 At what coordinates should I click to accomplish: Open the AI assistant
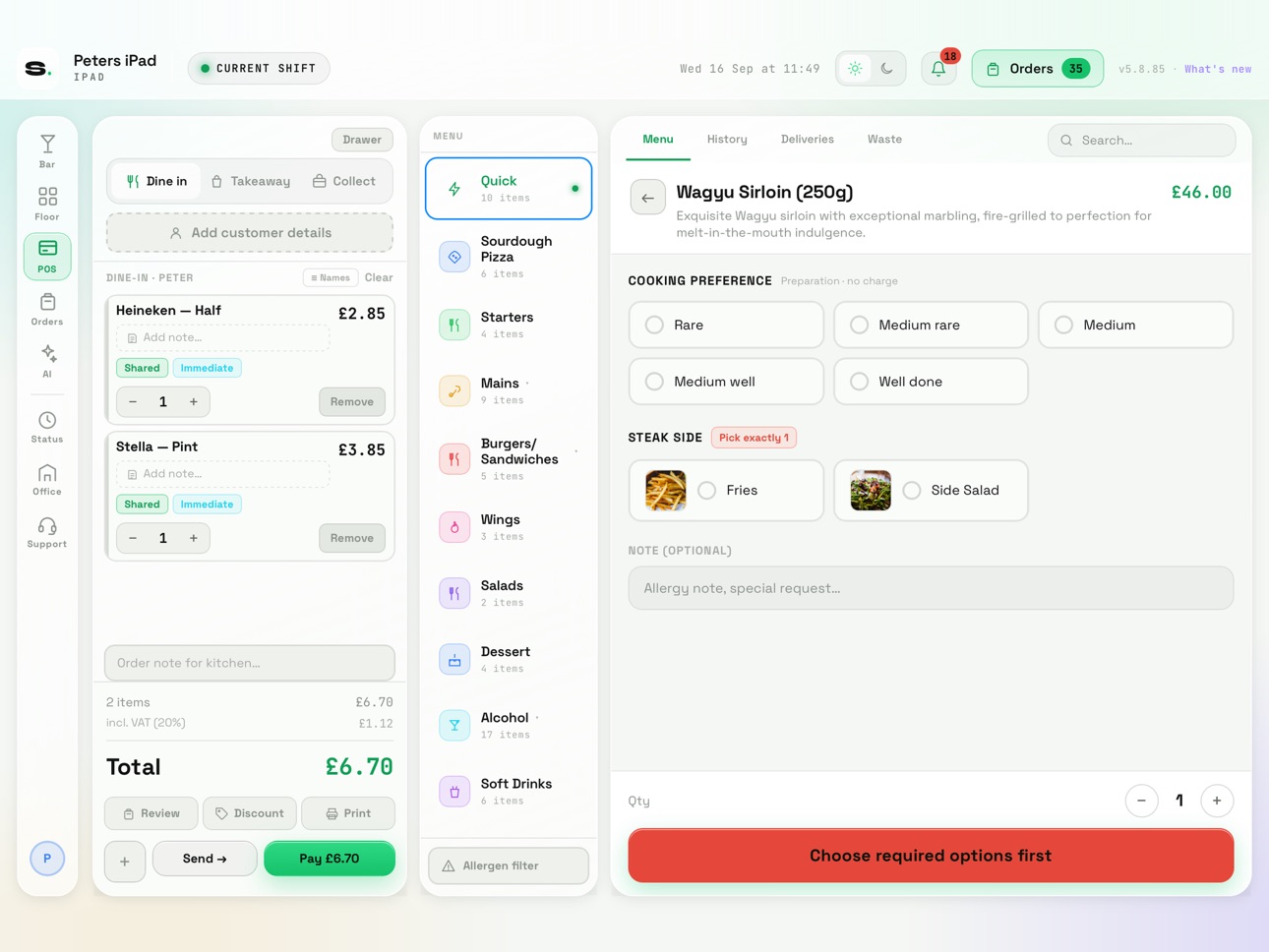pyautogui.click(x=47, y=361)
